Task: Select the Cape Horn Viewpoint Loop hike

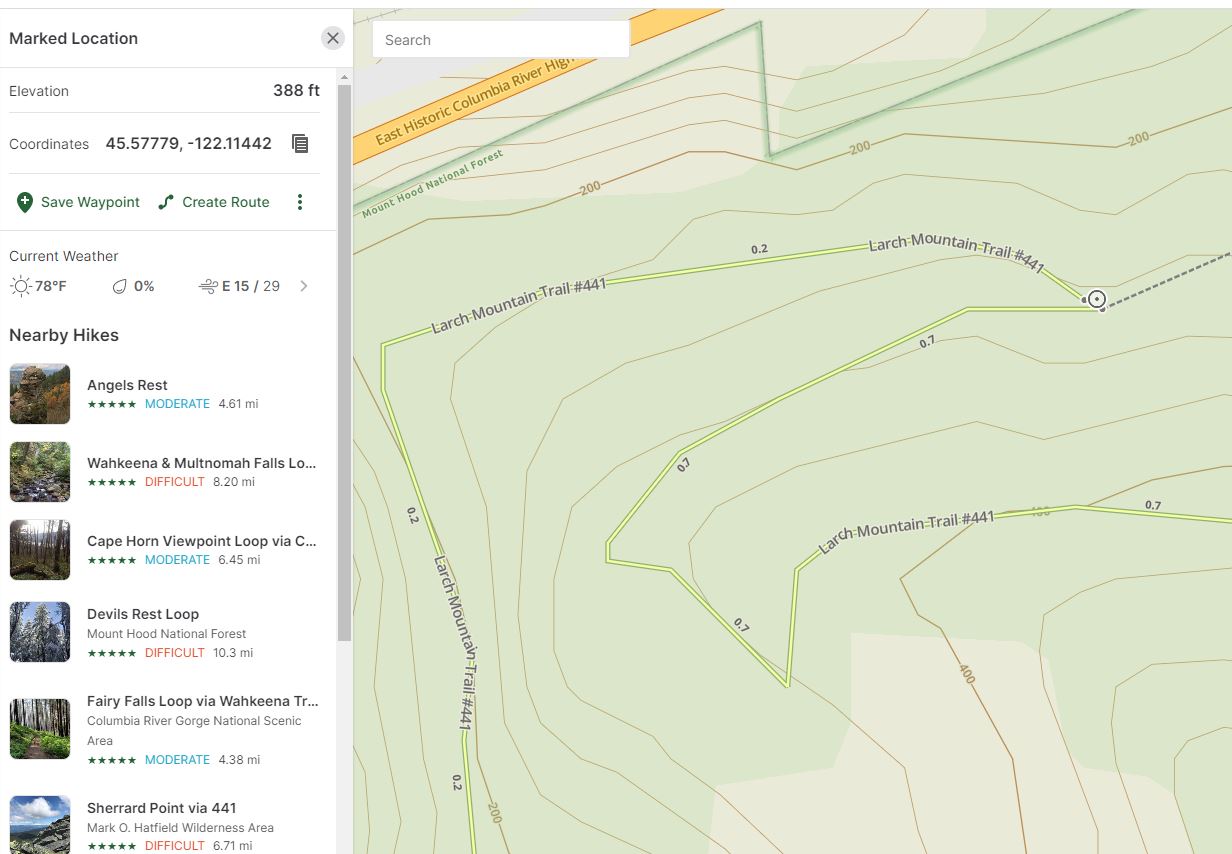Action: tap(201, 541)
